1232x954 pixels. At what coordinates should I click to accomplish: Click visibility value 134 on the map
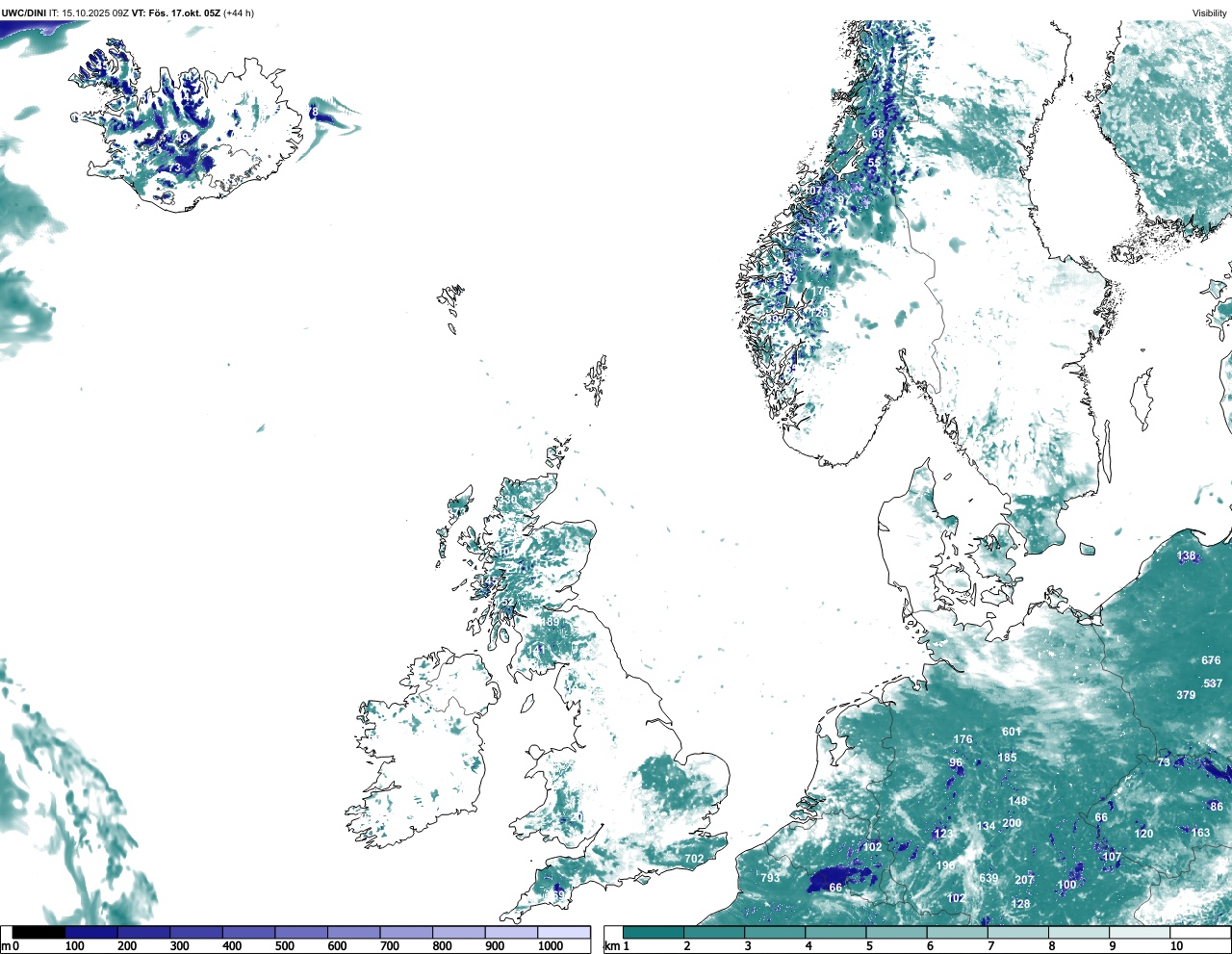(x=987, y=826)
